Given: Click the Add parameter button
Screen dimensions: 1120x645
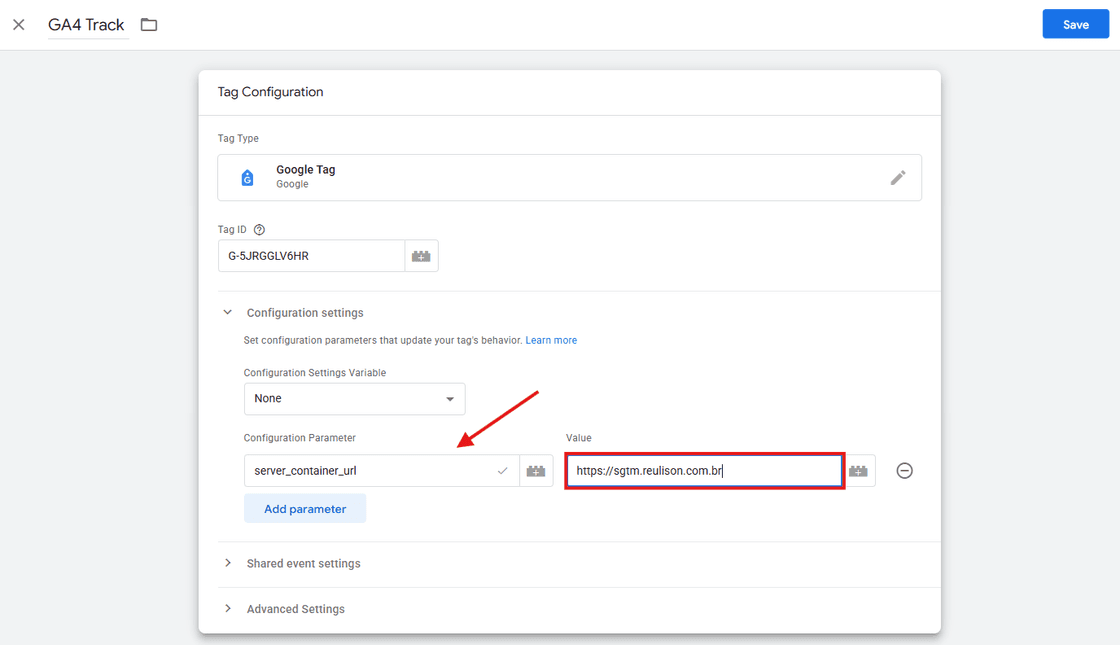Looking at the screenshot, I should click(x=304, y=508).
